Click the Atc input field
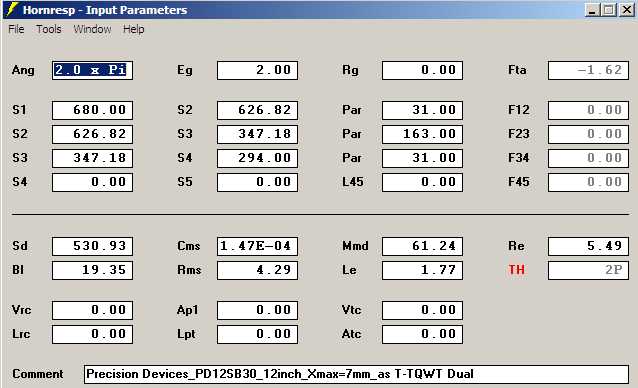 (x=422, y=334)
